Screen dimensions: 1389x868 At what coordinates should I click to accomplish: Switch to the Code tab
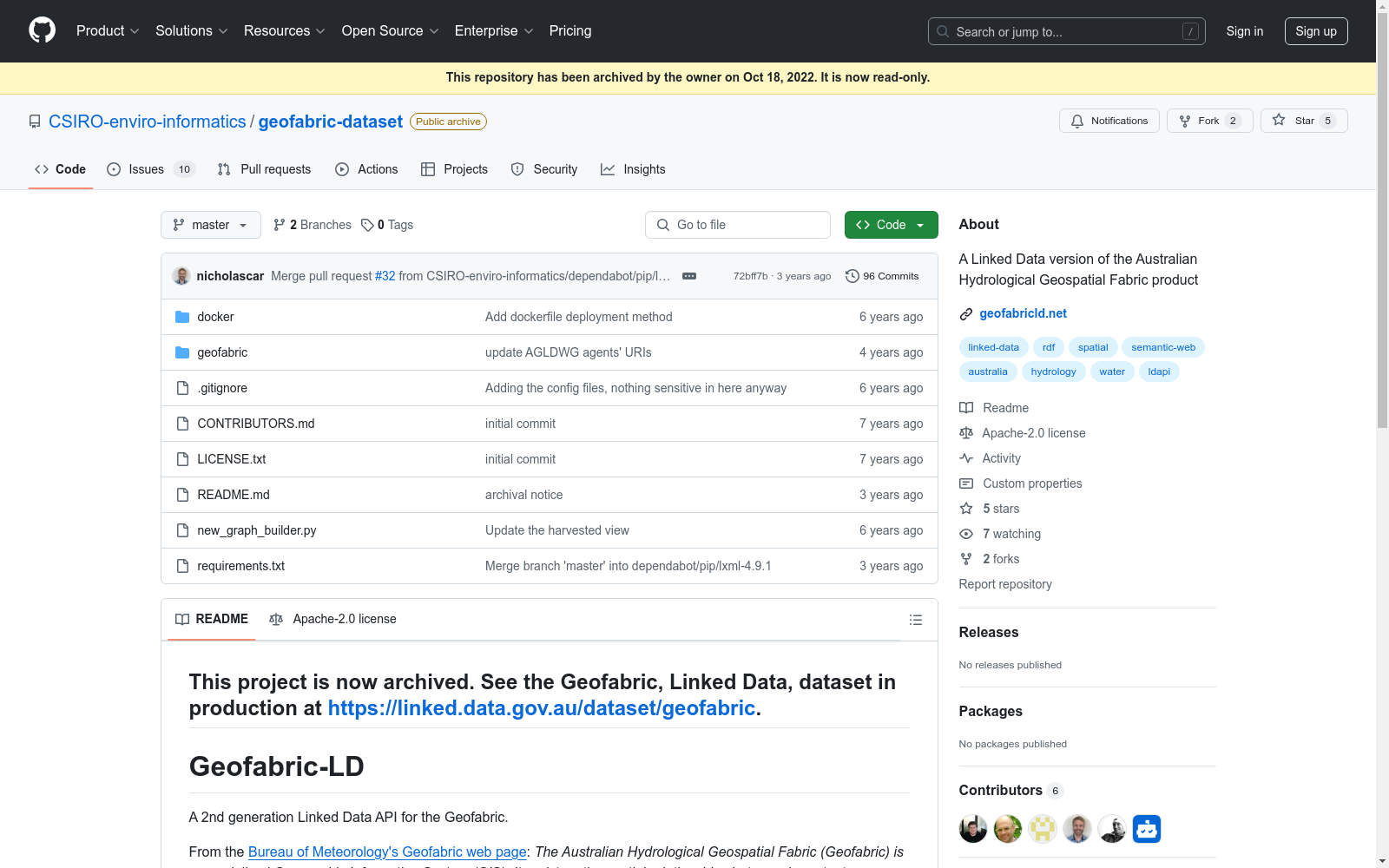coord(61,169)
